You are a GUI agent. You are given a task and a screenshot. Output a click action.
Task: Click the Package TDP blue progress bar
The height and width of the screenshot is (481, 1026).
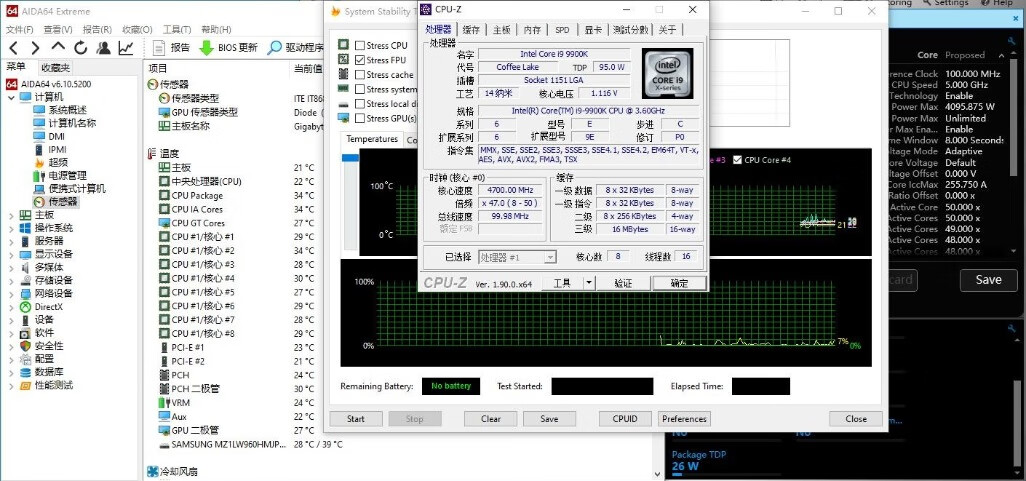pyautogui.click(x=677, y=476)
